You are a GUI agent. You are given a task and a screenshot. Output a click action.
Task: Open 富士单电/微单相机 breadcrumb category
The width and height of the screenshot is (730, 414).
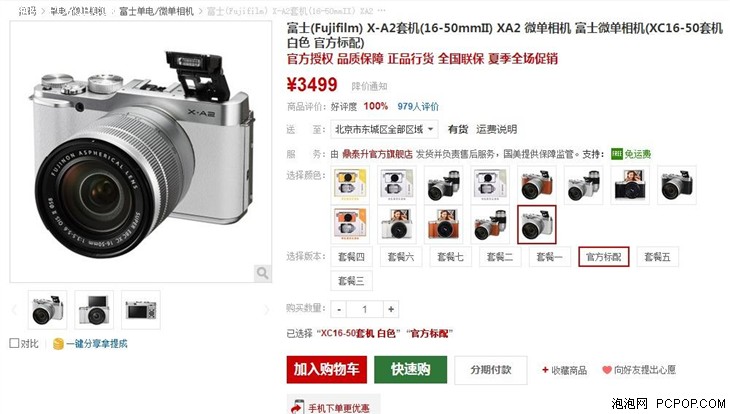(156, 11)
